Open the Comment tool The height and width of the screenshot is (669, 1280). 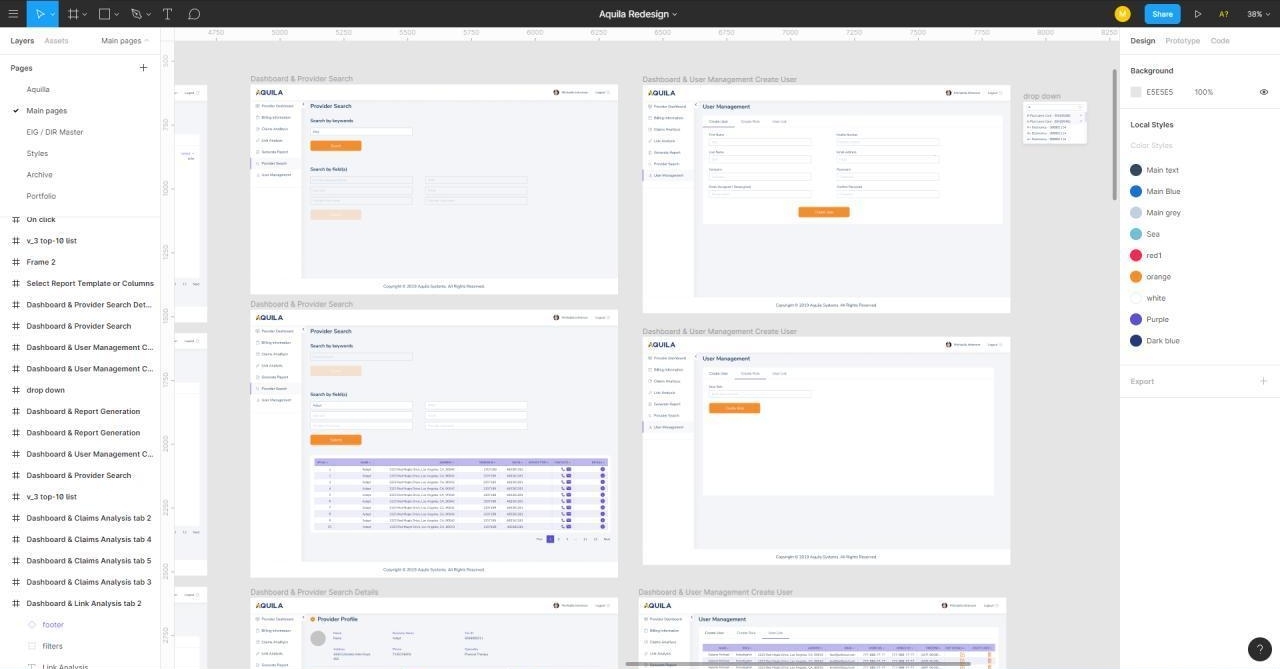(191, 13)
